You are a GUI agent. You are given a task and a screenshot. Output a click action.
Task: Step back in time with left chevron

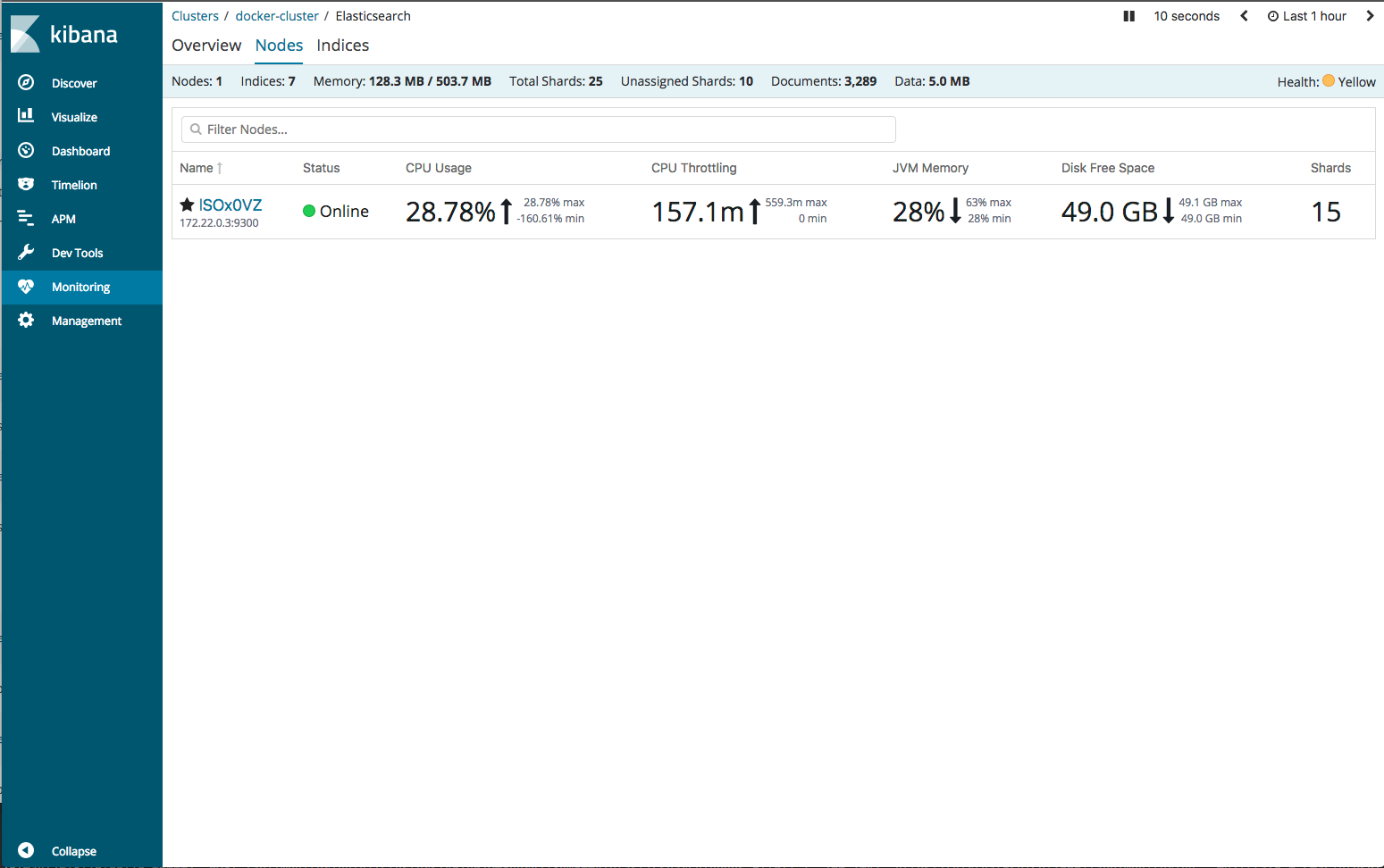pyautogui.click(x=1244, y=15)
